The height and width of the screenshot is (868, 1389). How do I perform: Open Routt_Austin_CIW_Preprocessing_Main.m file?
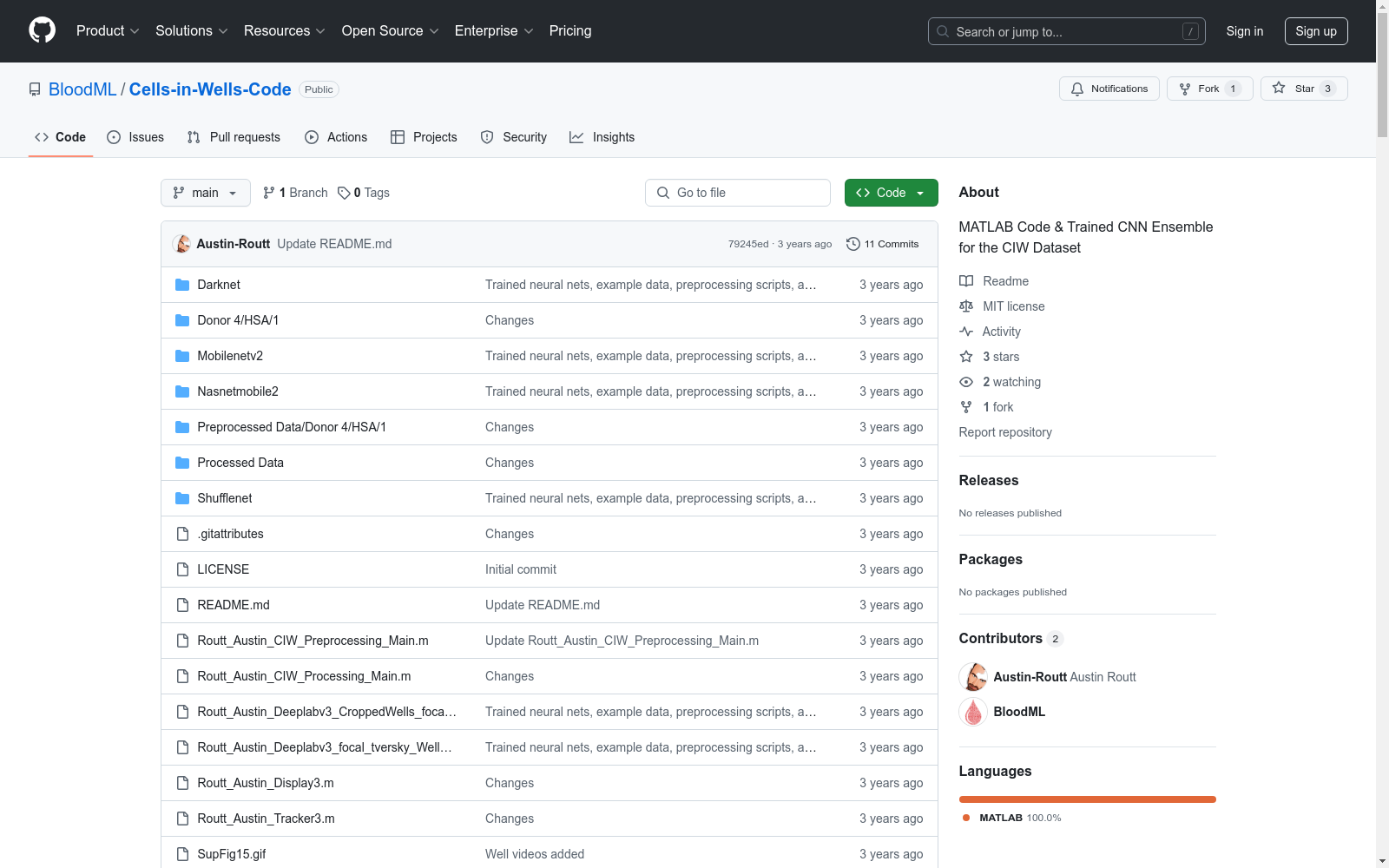(x=313, y=641)
